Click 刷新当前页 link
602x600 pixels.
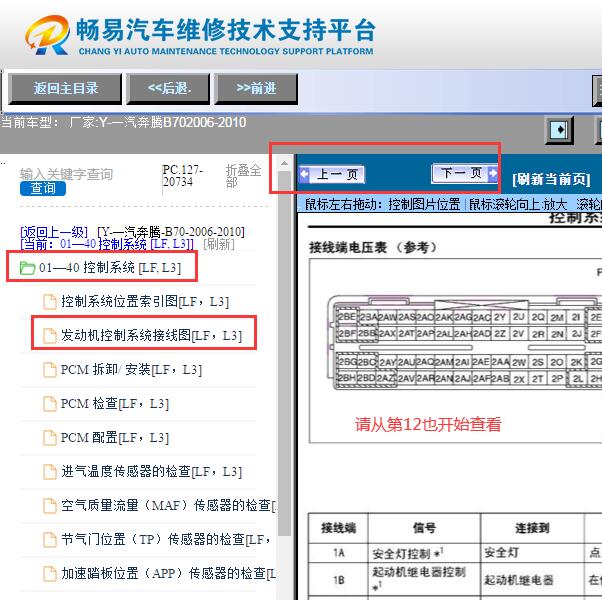tap(551, 179)
